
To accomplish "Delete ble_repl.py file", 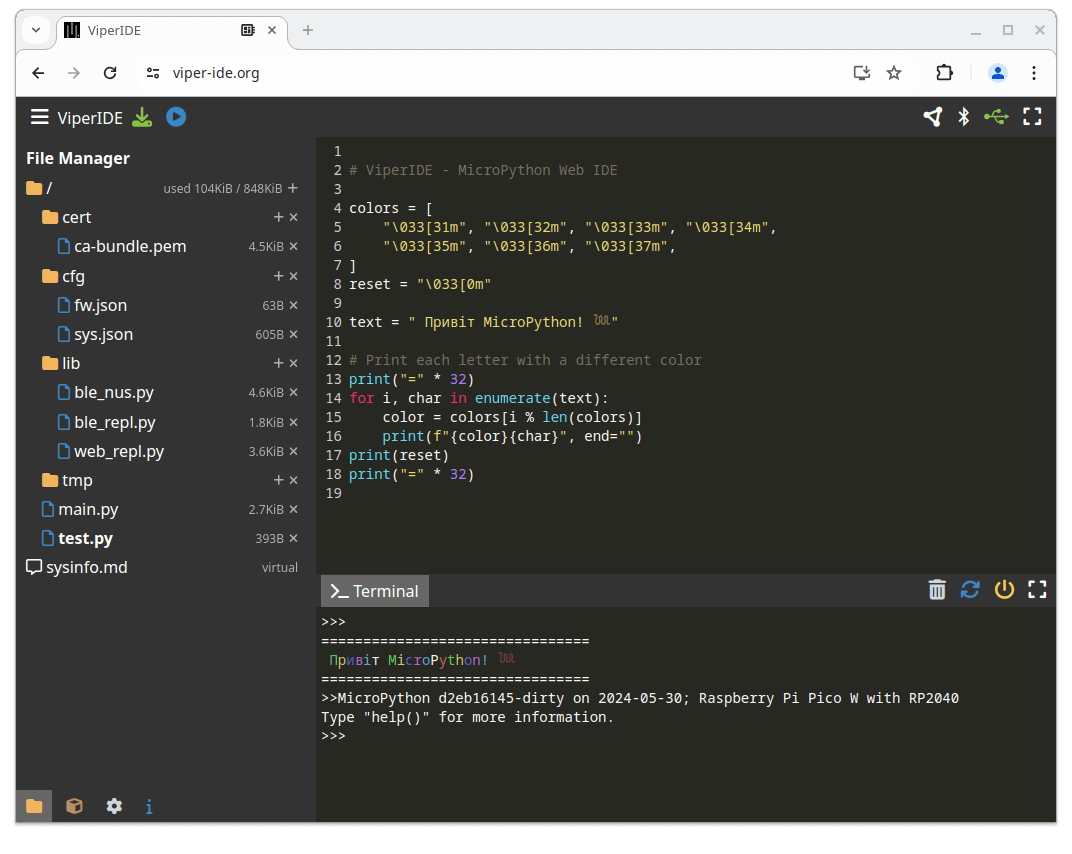I will 293,422.
